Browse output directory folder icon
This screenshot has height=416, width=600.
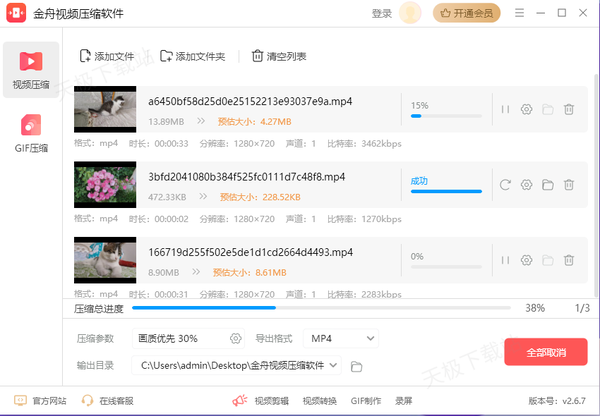click(357, 366)
